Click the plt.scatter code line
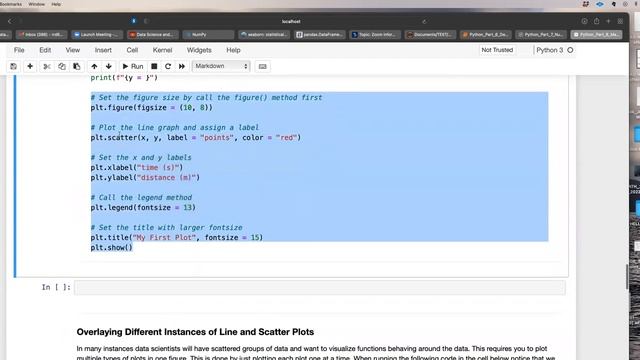The width and height of the screenshot is (640, 360). [196, 138]
